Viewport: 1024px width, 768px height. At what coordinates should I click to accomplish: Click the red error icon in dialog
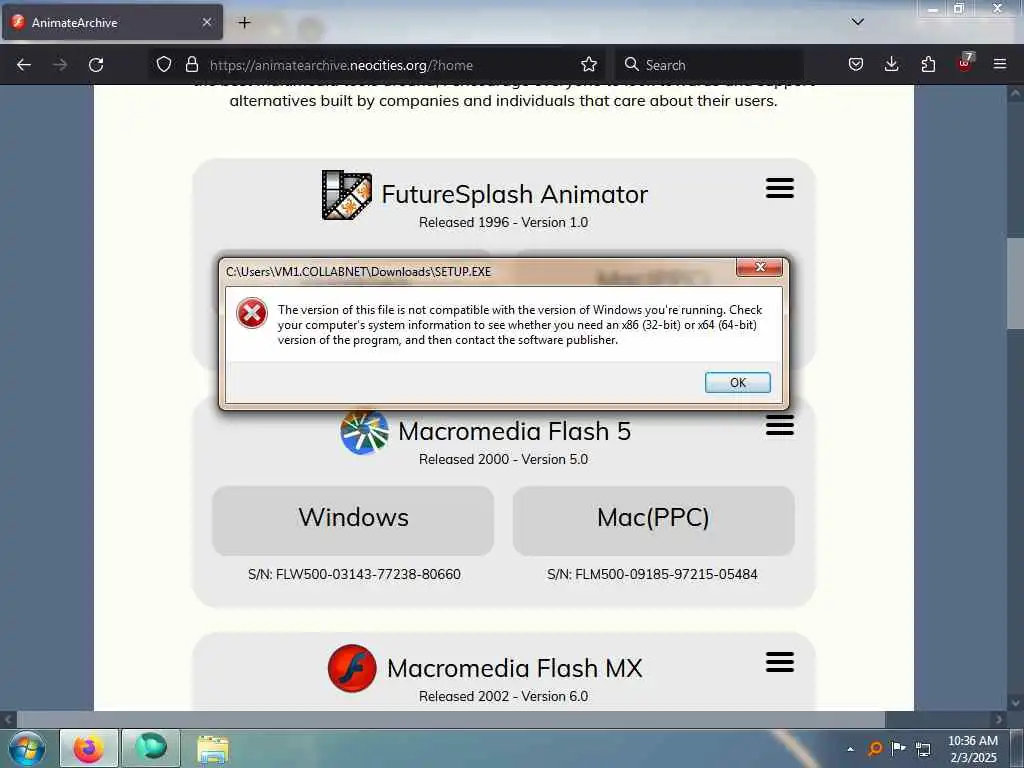[x=252, y=313]
